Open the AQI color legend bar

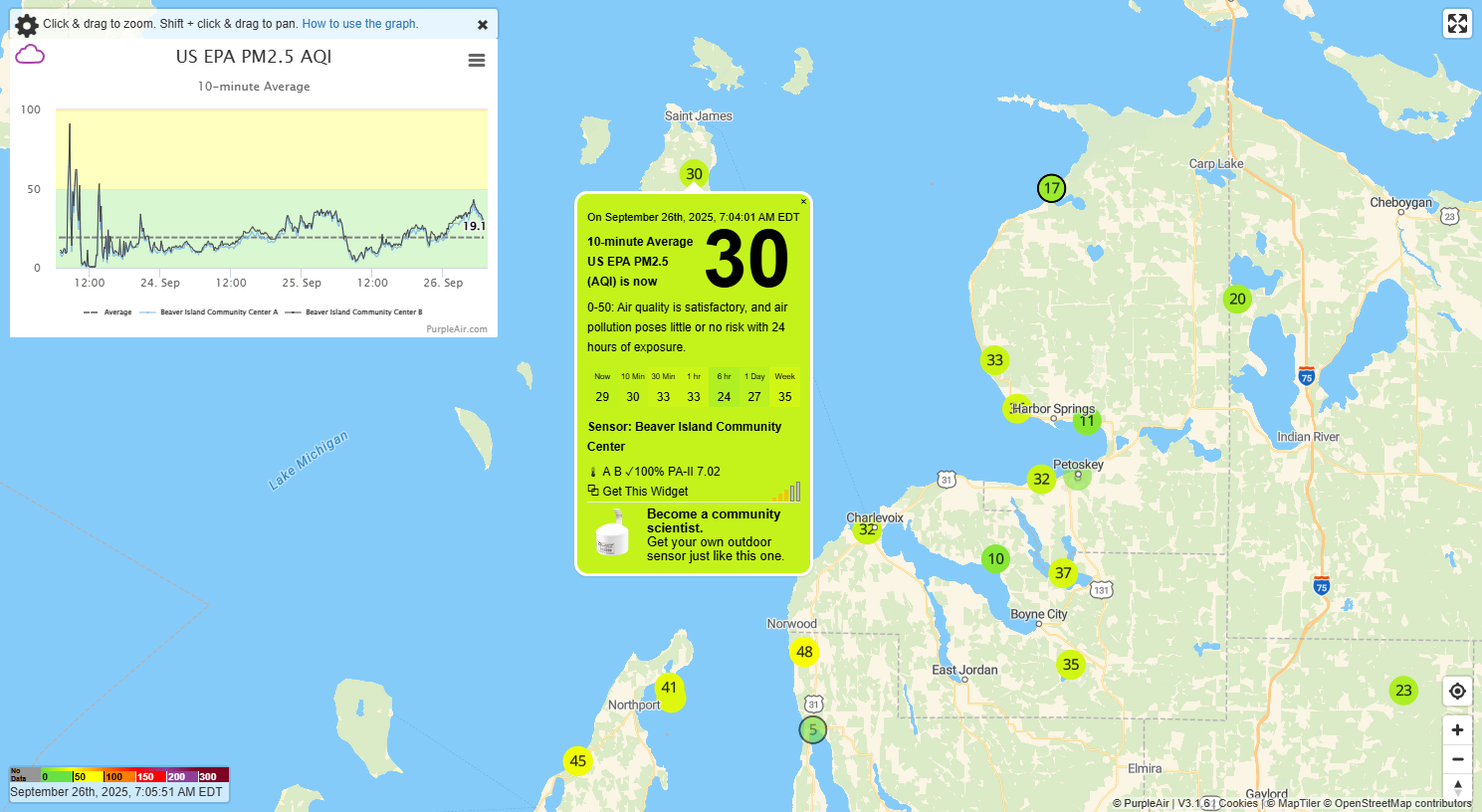119,775
